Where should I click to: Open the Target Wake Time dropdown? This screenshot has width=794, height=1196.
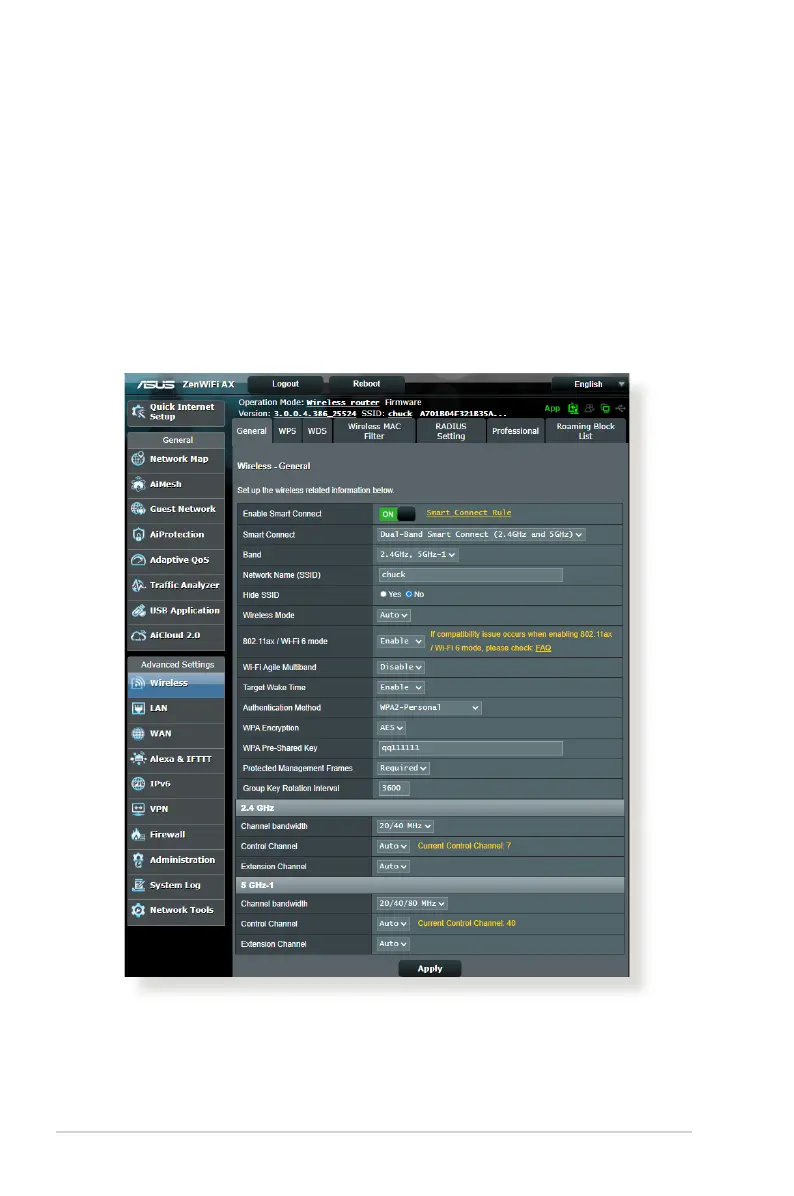400,688
